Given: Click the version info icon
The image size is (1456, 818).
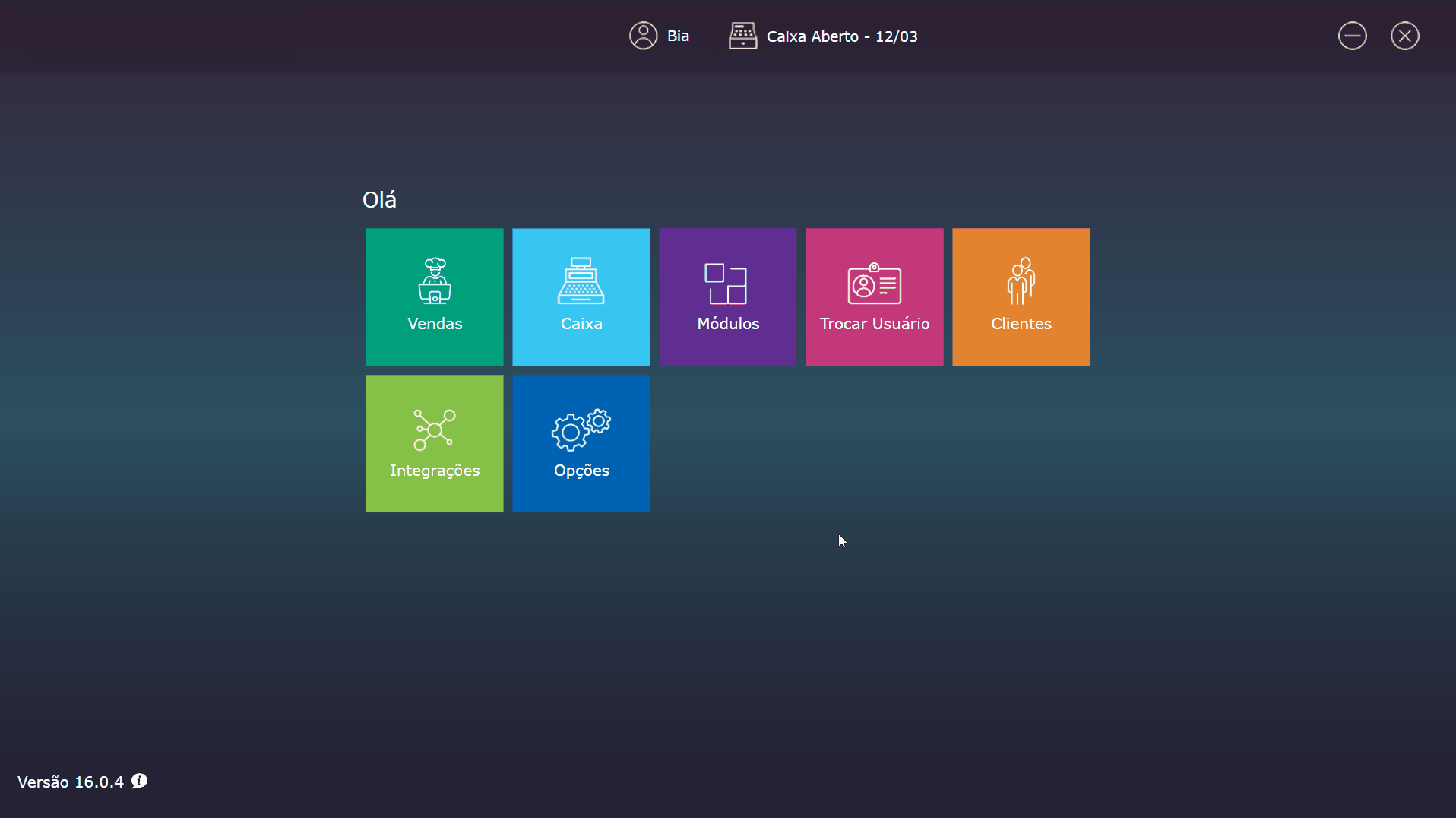Looking at the screenshot, I should coord(139,781).
